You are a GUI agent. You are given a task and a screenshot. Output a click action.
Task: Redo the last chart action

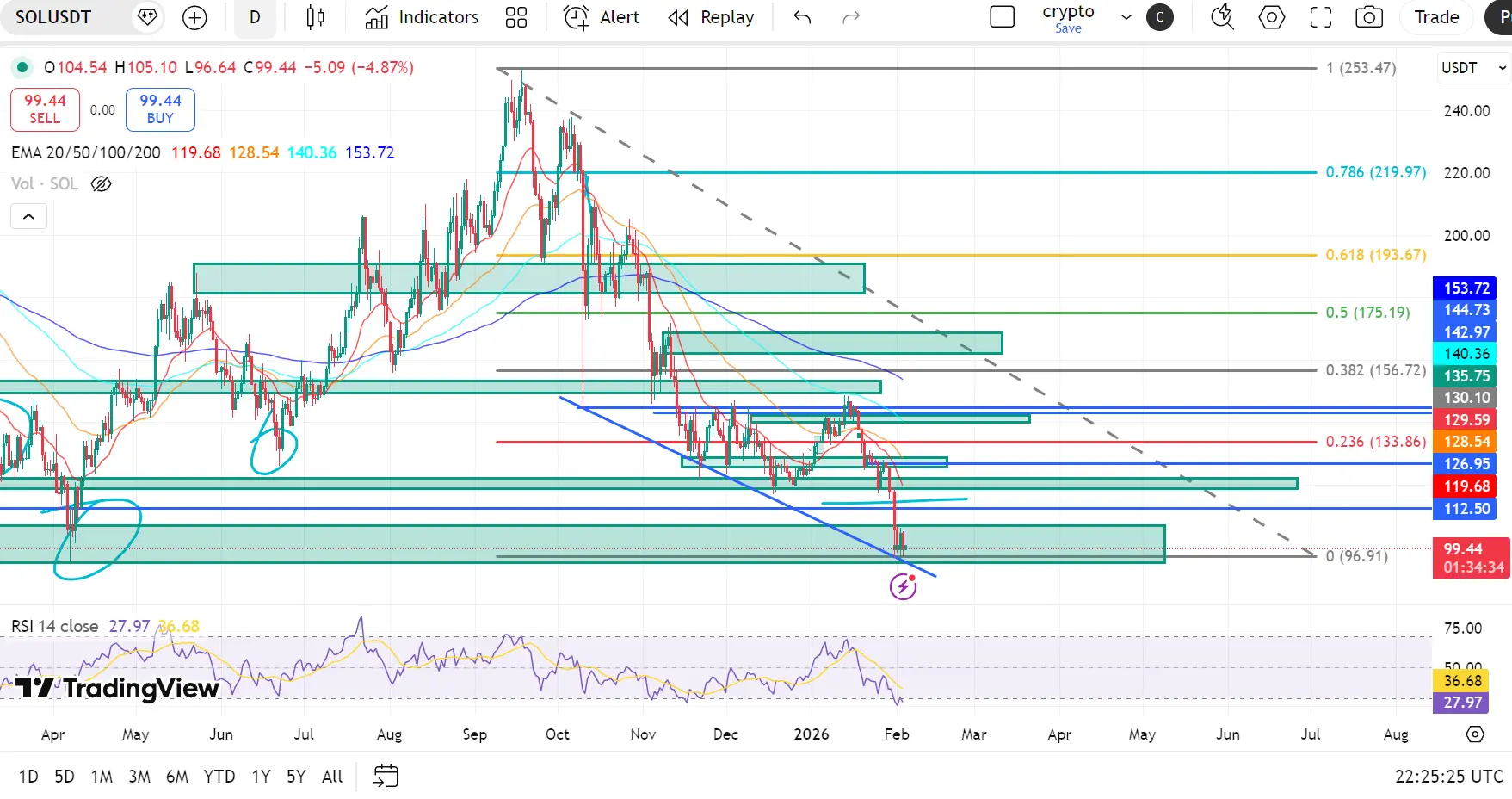click(x=851, y=17)
